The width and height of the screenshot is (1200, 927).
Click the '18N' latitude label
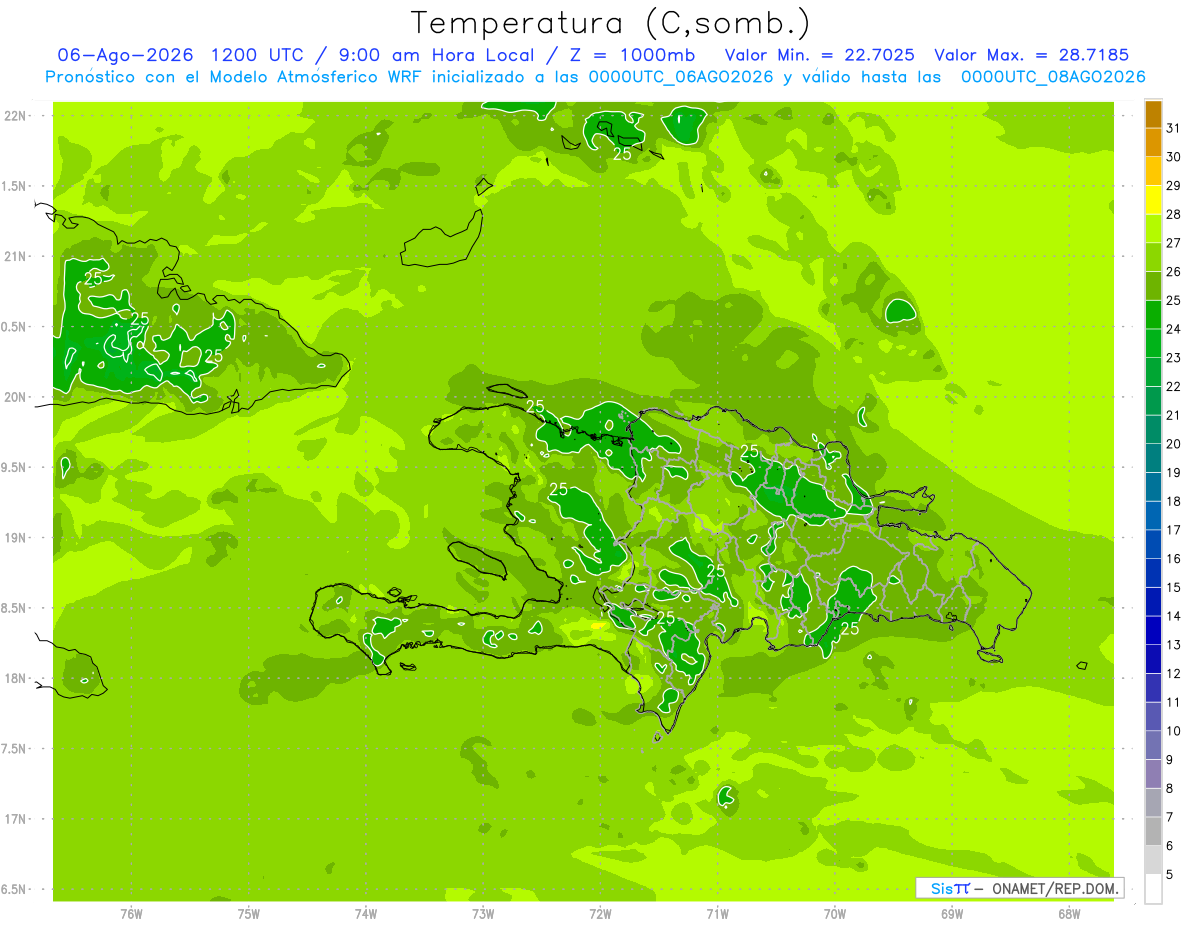pyautogui.click(x=15, y=679)
